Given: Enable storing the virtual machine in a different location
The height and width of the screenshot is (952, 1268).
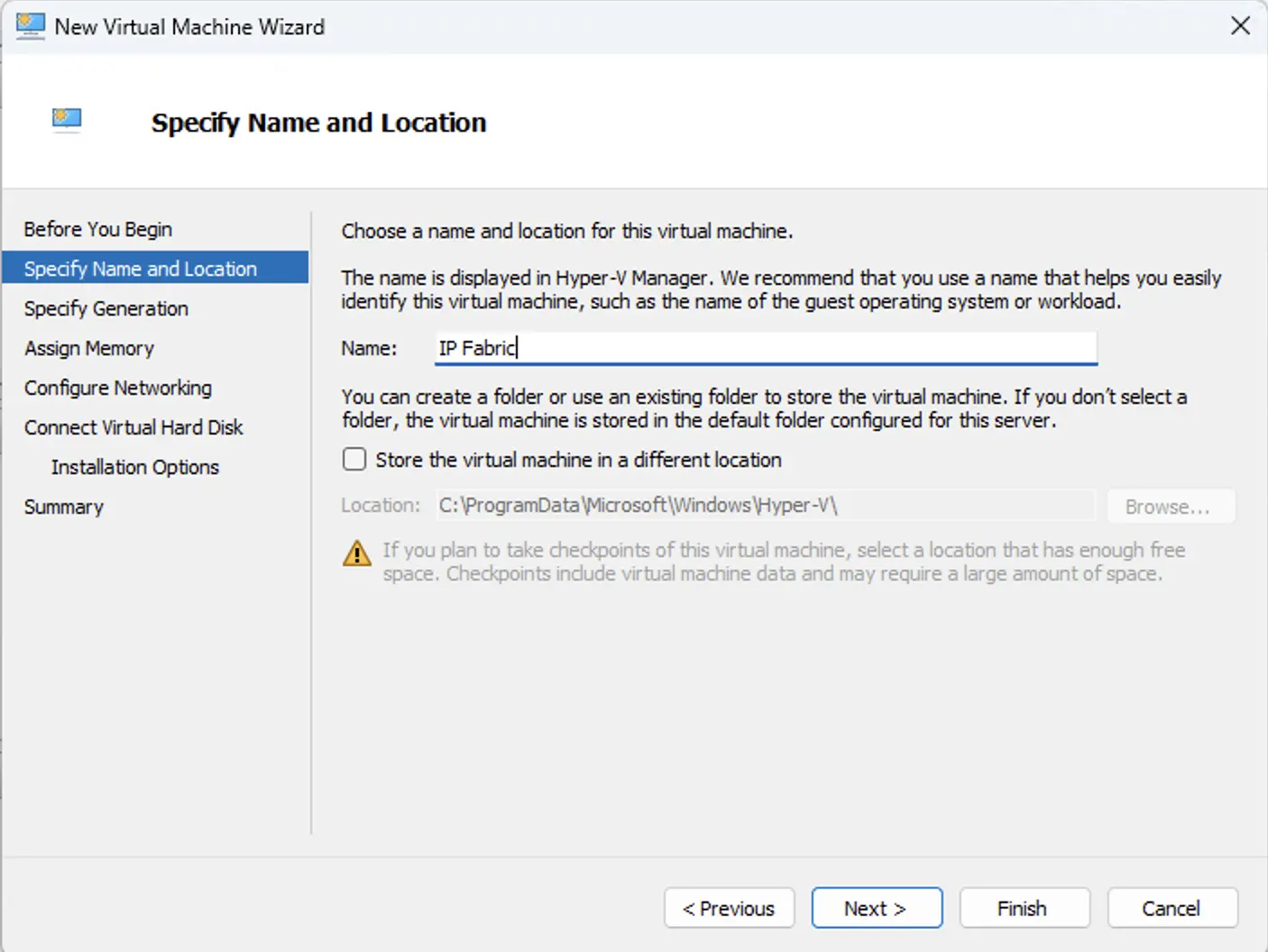Looking at the screenshot, I should (354, 459).
